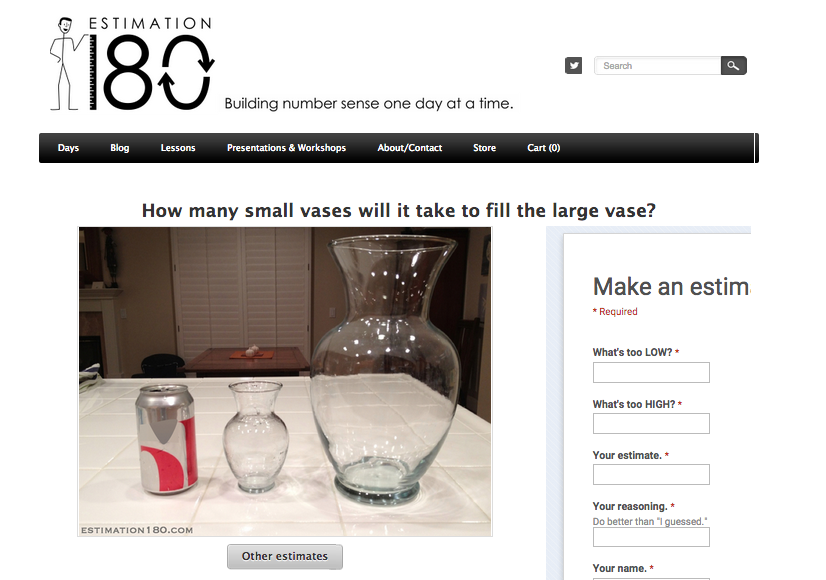Go to the Lessons page
Image resolution: width=826 pixels, height=580 pixels.
pyautogui.click(x=178, y=148)
